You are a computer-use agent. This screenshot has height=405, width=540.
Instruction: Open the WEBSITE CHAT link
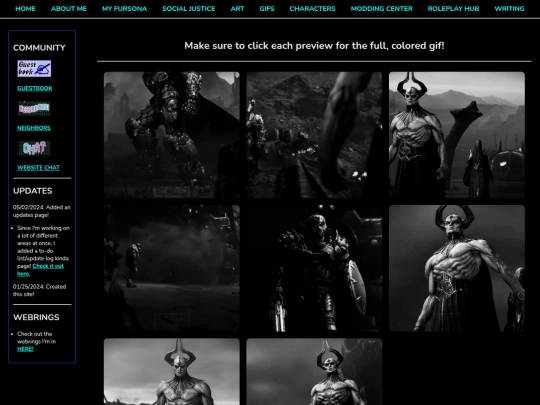pyautogui.click(x=38, y=168)
